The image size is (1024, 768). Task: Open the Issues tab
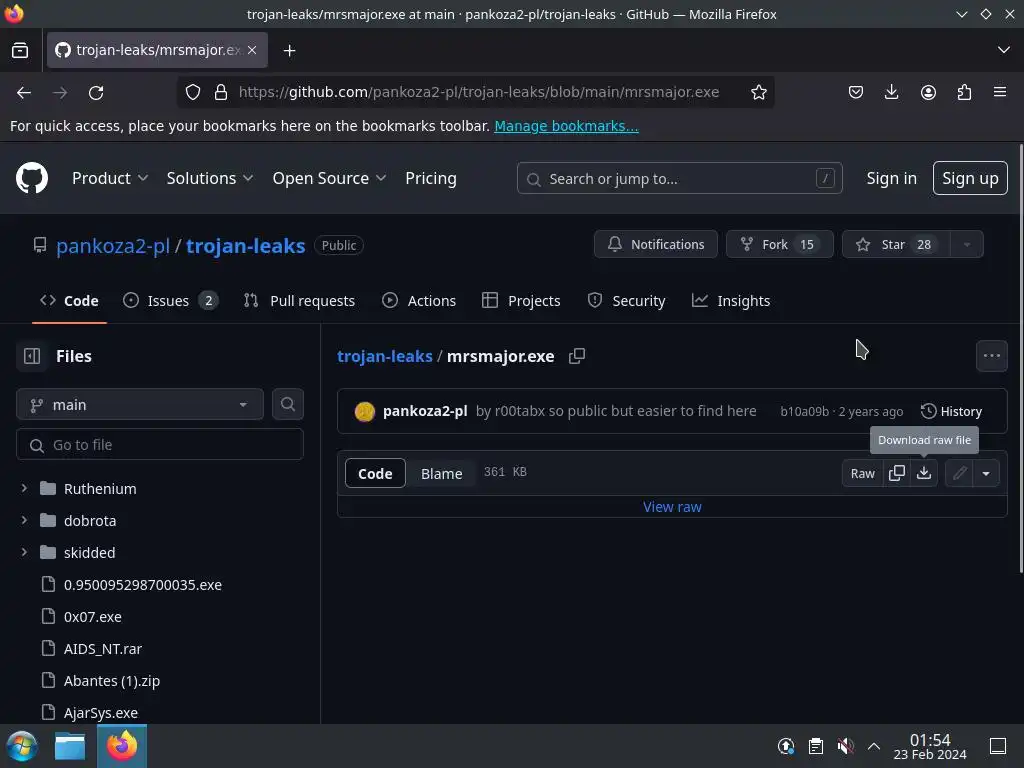[170, 300]
